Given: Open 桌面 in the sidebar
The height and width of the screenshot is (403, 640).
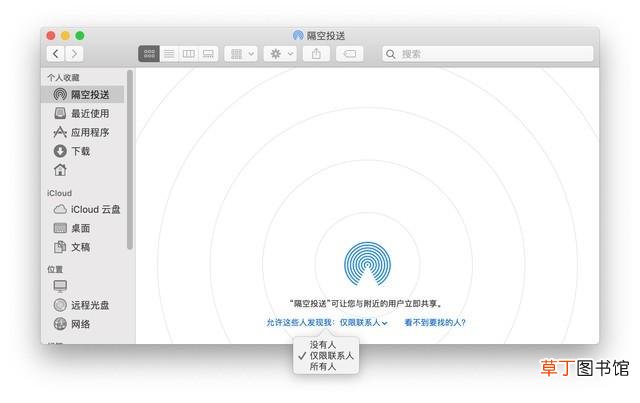Looking at the screenshot, I should (82, 228).
